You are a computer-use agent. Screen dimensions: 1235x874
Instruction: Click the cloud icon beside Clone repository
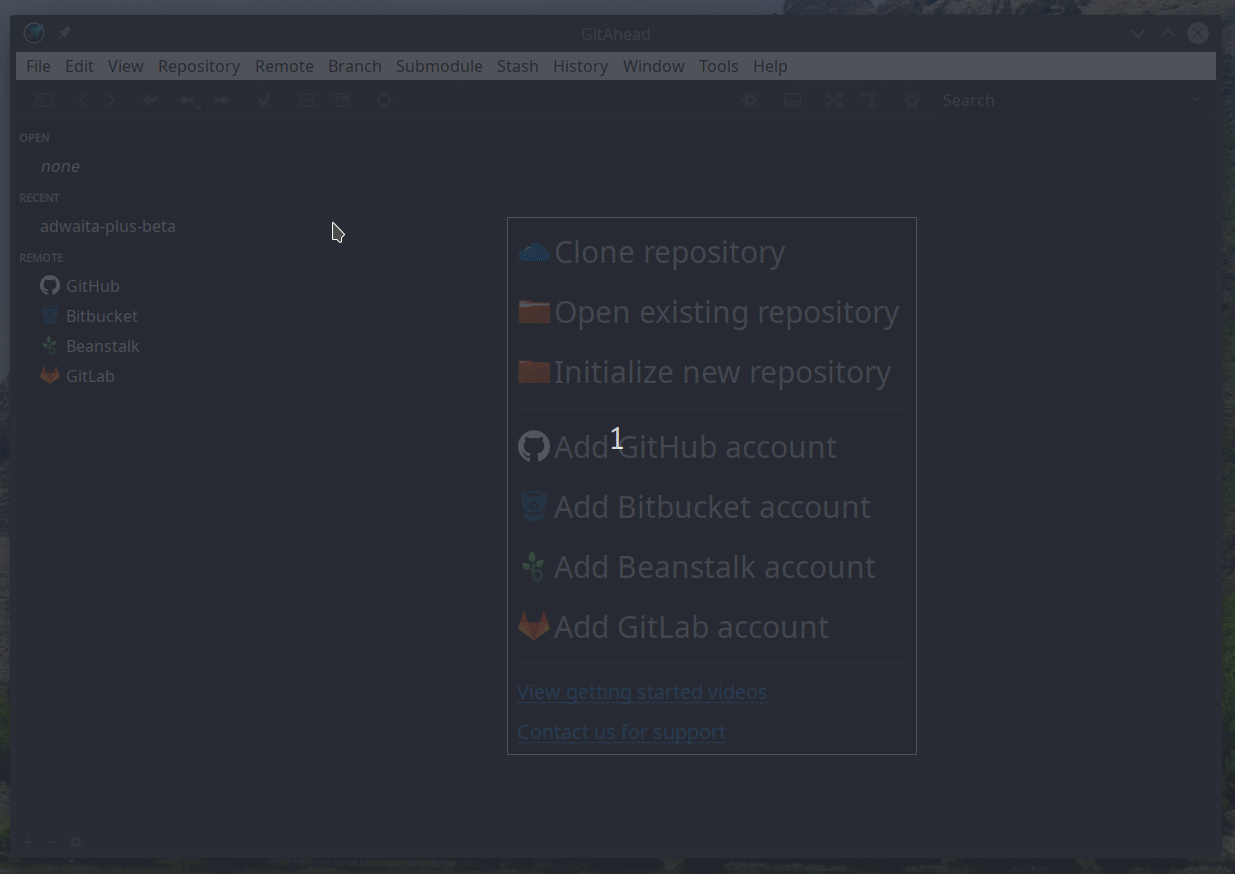534,252
